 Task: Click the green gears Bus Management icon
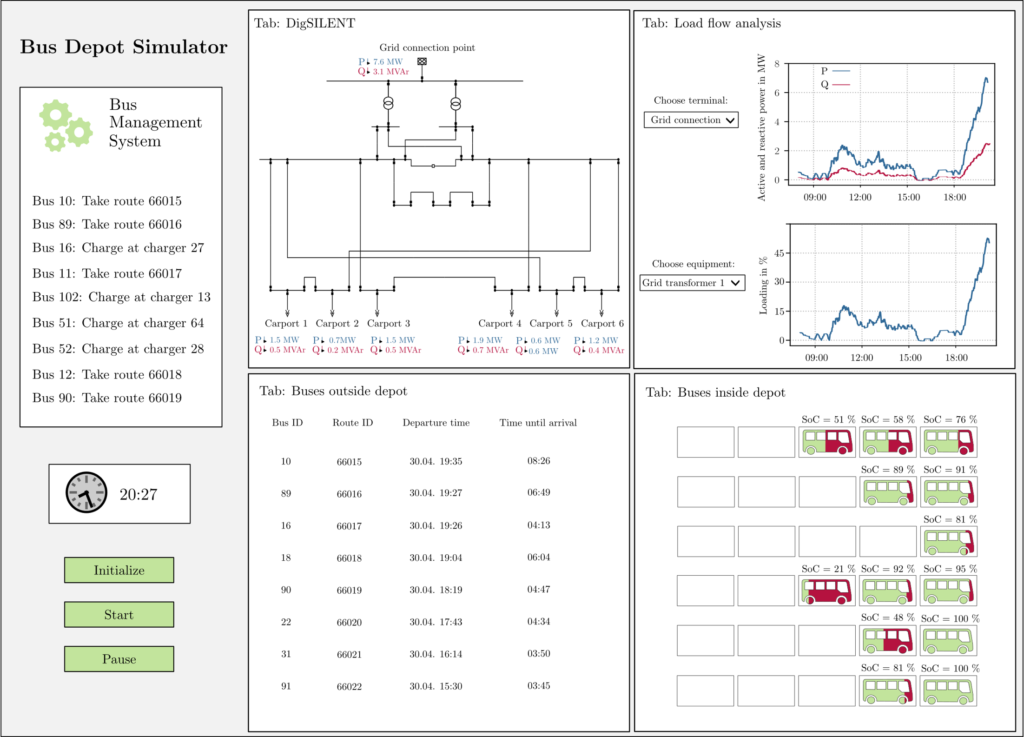click(x=65, y=125)
